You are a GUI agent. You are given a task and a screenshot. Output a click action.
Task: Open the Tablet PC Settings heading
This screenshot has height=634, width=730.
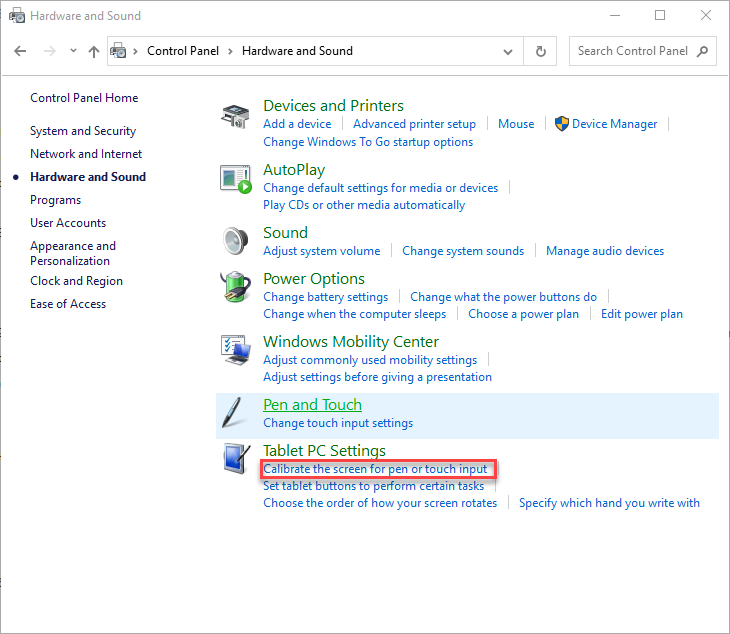(x=324, y=451)
